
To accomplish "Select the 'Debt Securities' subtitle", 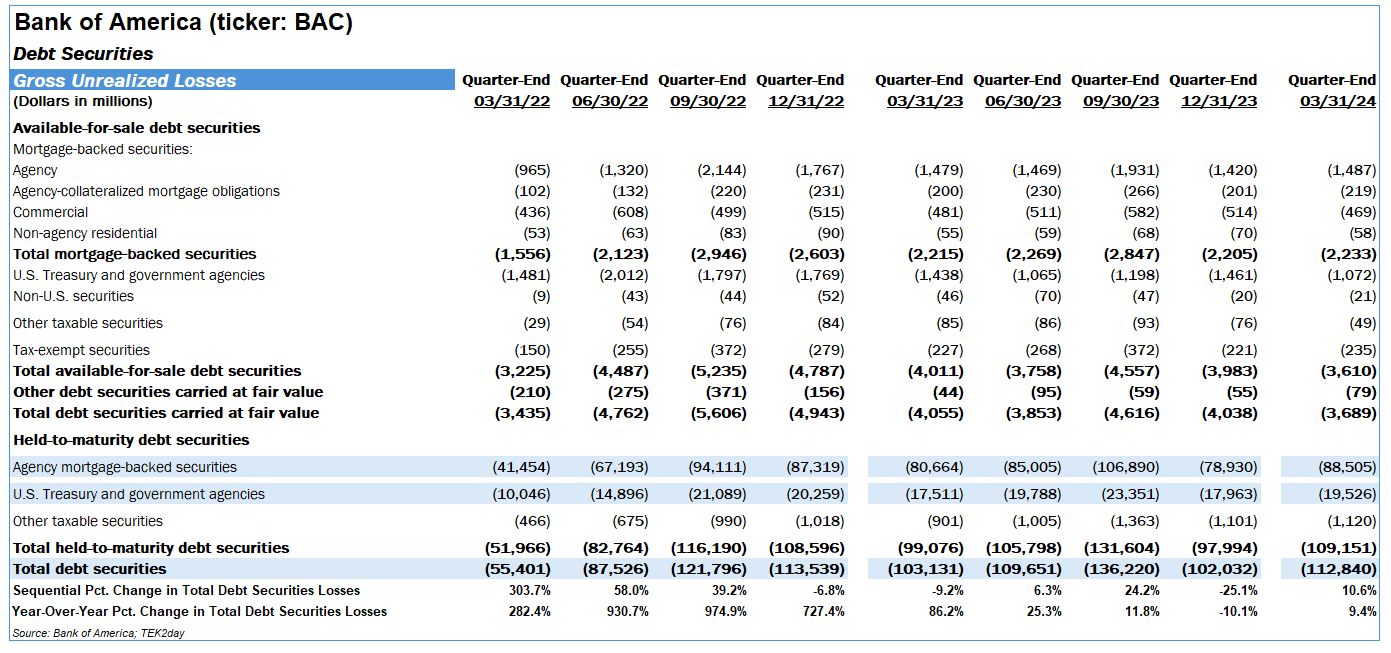I will tap(83, 54).
